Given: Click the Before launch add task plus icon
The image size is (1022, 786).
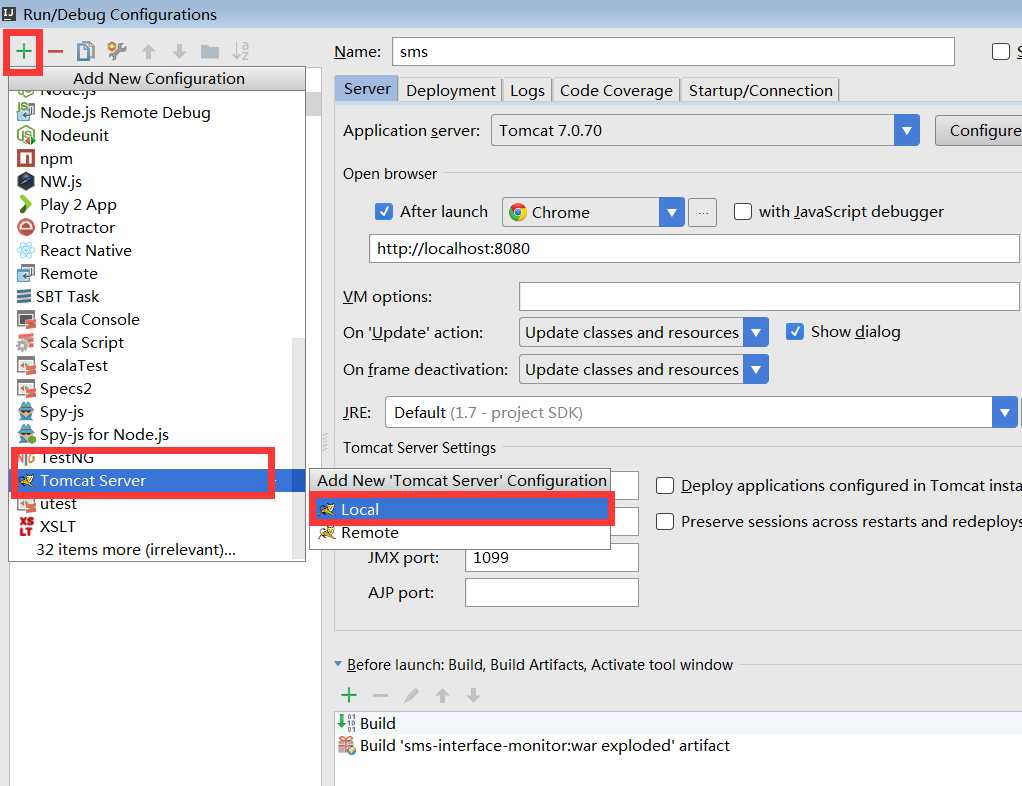Looking at the screenshot, I should coord(349,695).
